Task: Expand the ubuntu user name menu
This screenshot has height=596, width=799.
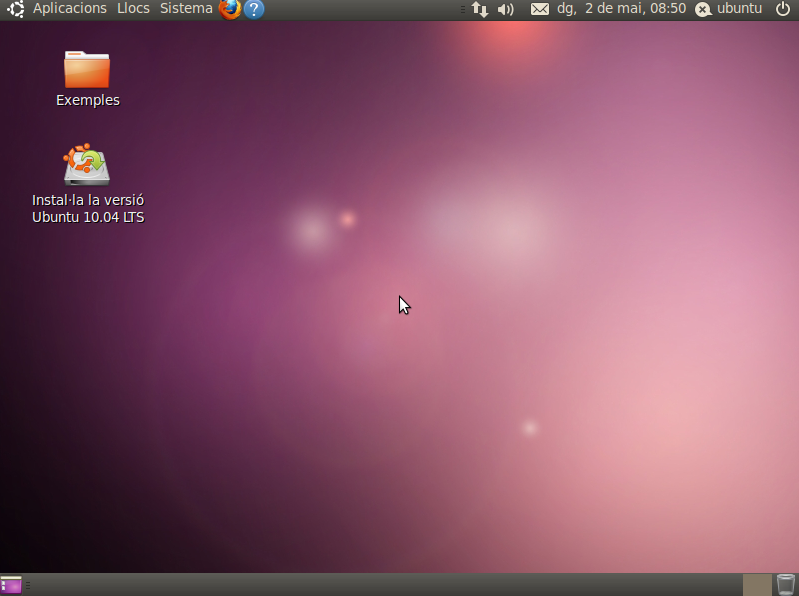Action: pyautogui.click(x=739, y=9)
